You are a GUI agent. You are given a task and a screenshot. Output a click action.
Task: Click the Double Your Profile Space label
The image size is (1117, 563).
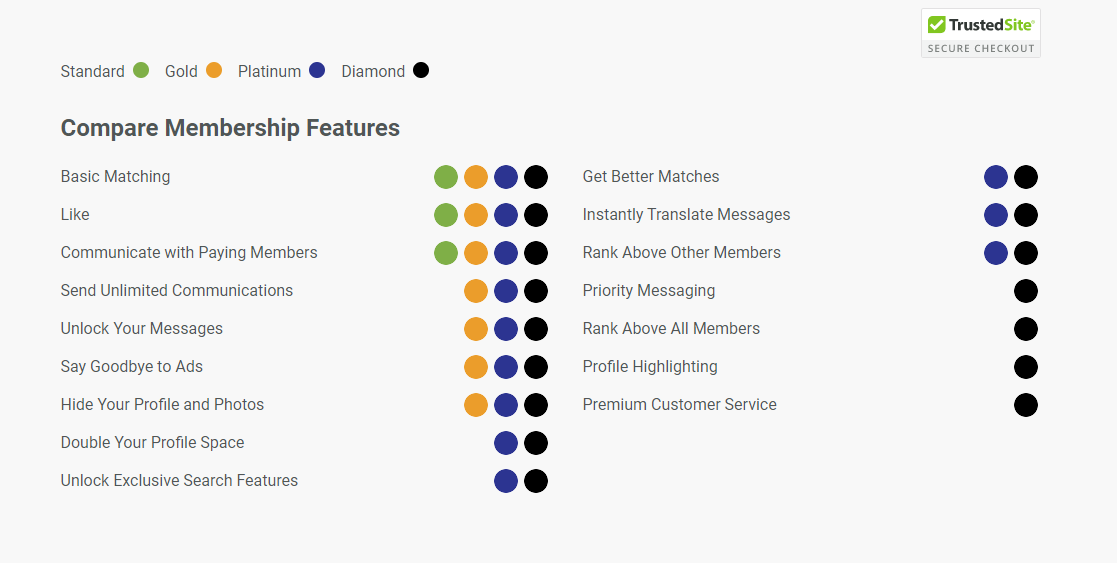(x=152, y=443)
